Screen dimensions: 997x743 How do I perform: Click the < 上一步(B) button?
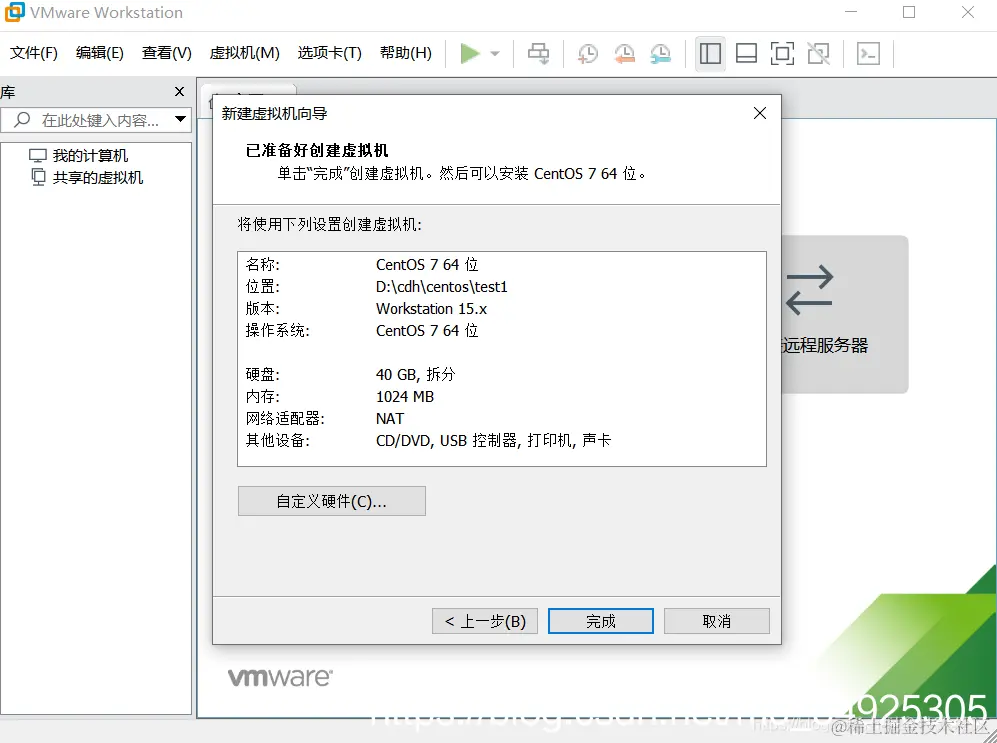click(x=485, y=621)
